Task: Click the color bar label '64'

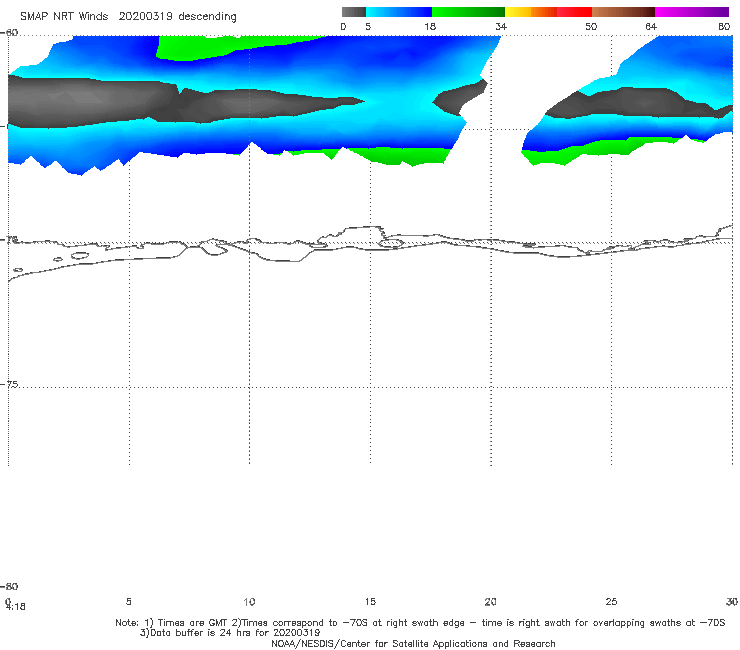Action: click(x=651, y=27)
